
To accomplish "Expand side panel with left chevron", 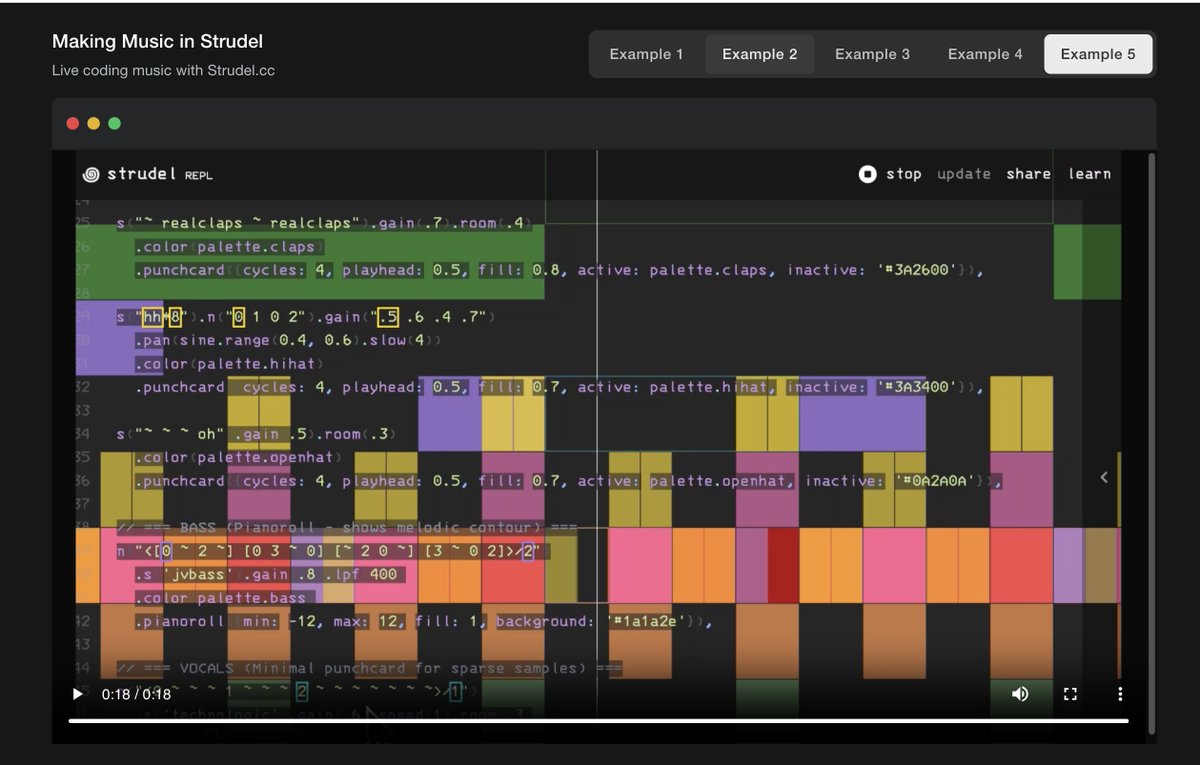I will [x=1104, y=477].
